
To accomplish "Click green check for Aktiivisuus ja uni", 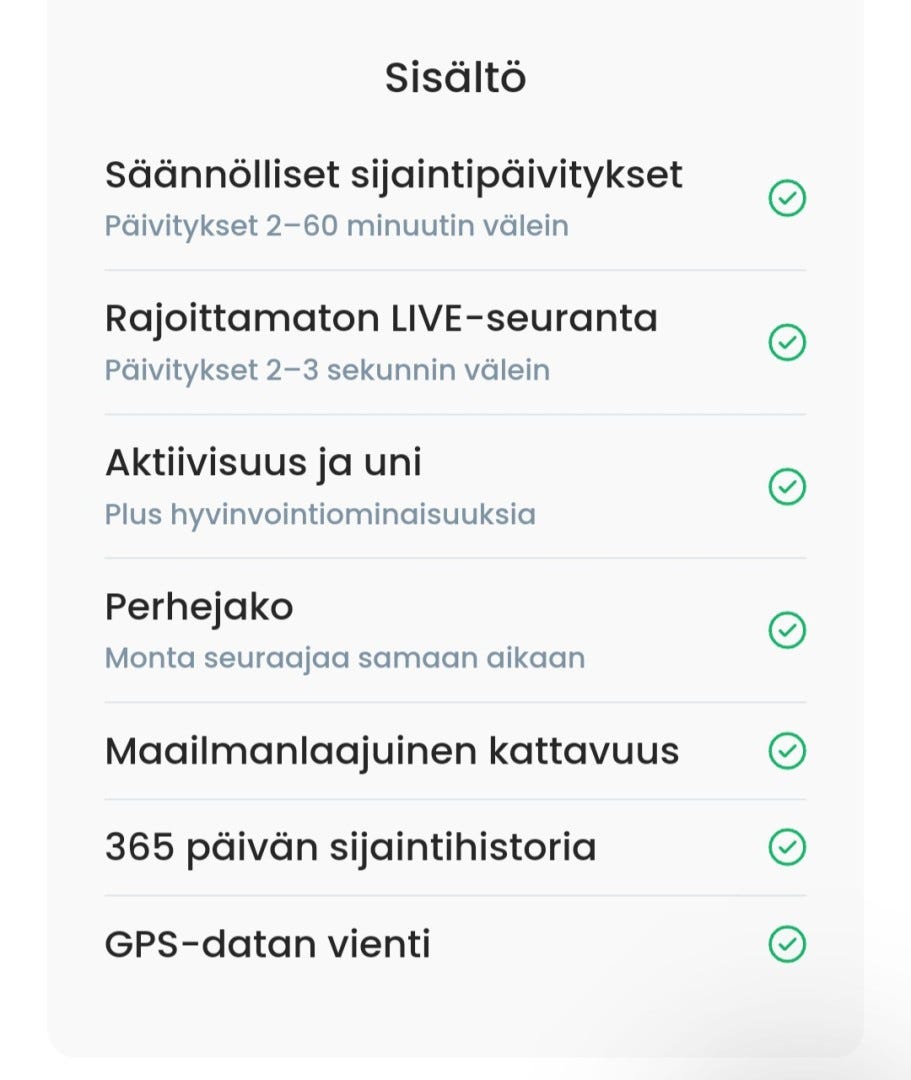I will pyautogui.click(x=787, y=487).
